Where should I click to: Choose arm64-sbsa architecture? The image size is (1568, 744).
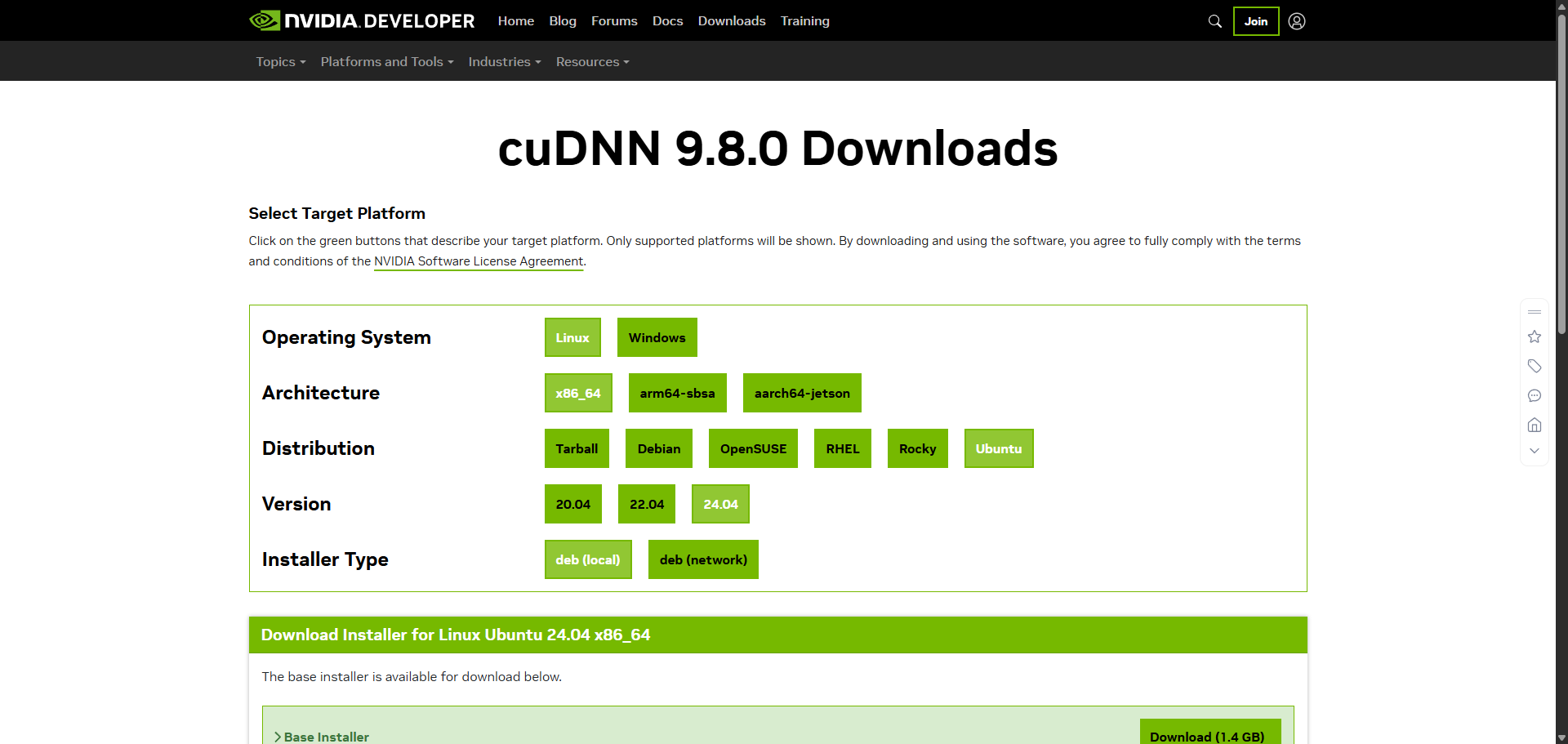pos(678,393)
